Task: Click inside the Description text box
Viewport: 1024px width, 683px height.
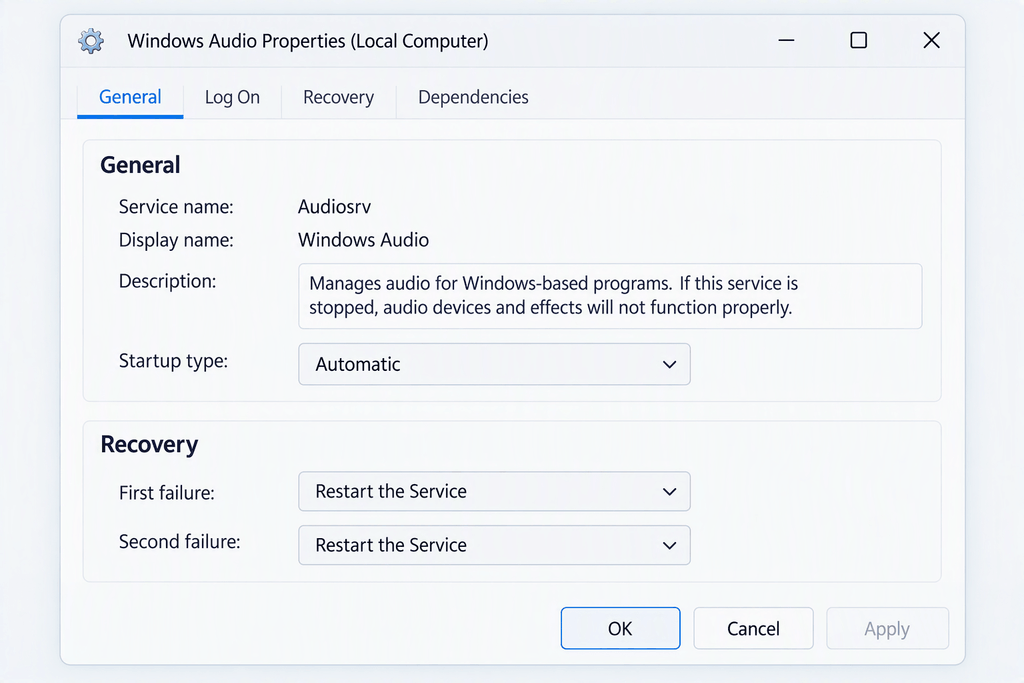Action: coord(610,296)
